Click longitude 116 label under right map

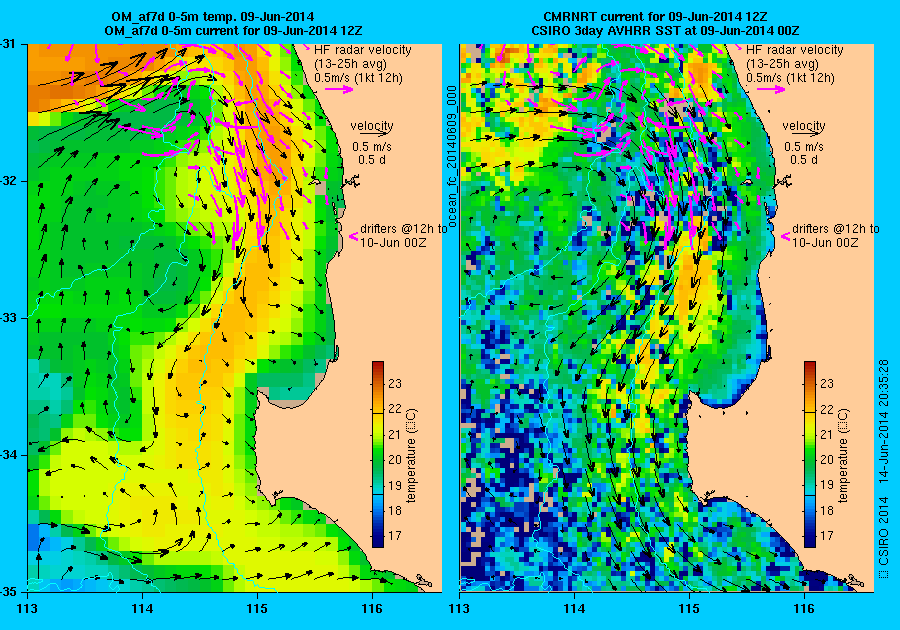pyautogui.click(x=804, y=609)
